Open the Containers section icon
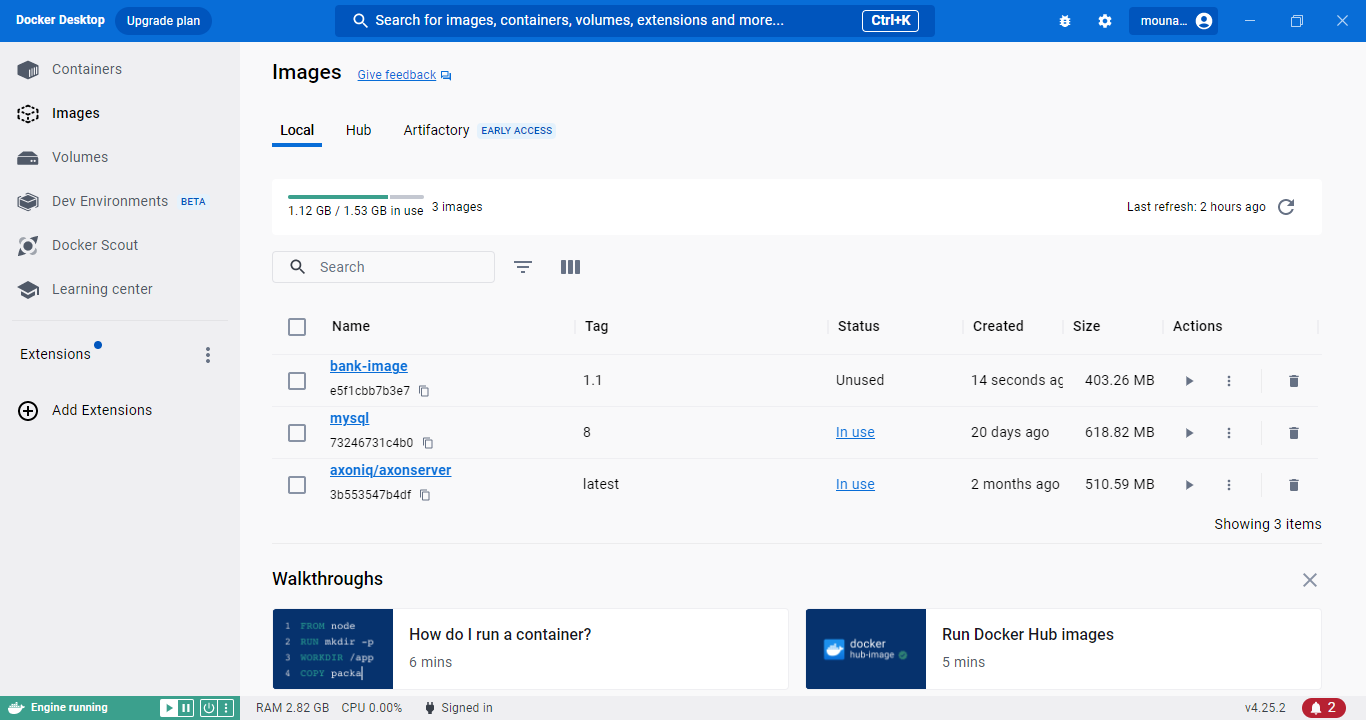The image size is (1366, 720). 28,70
